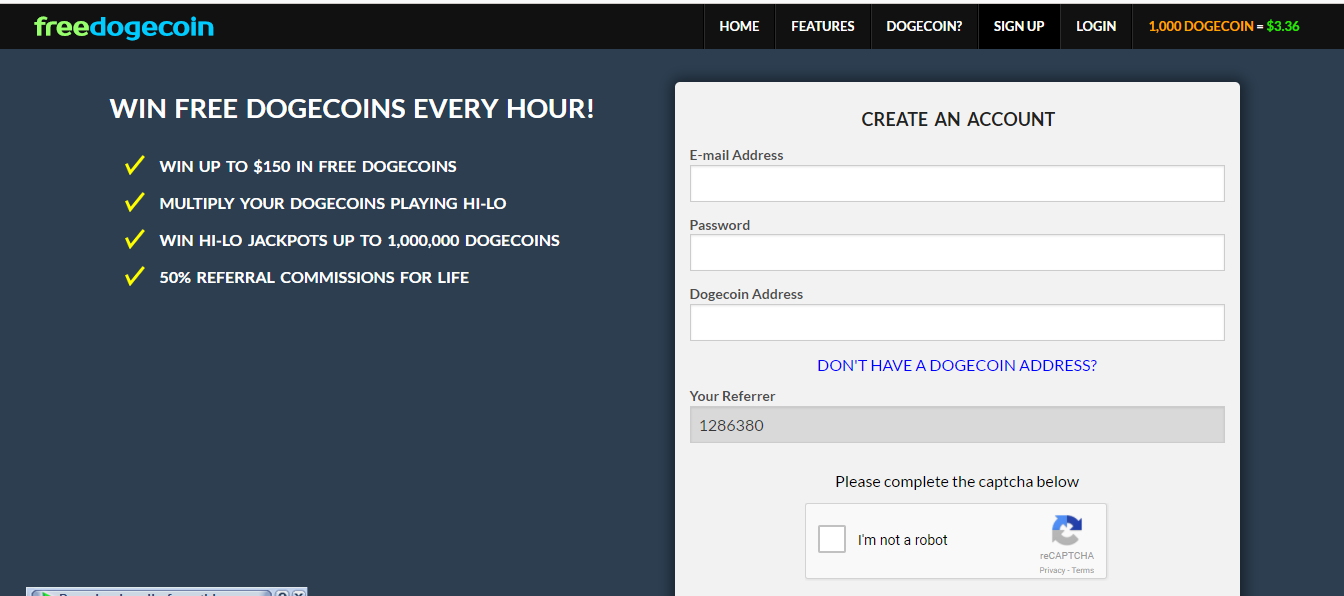The height and width of the screenshot is (596, 1344).
Task: Open the HOME menu item
Action: coord(739,26)
